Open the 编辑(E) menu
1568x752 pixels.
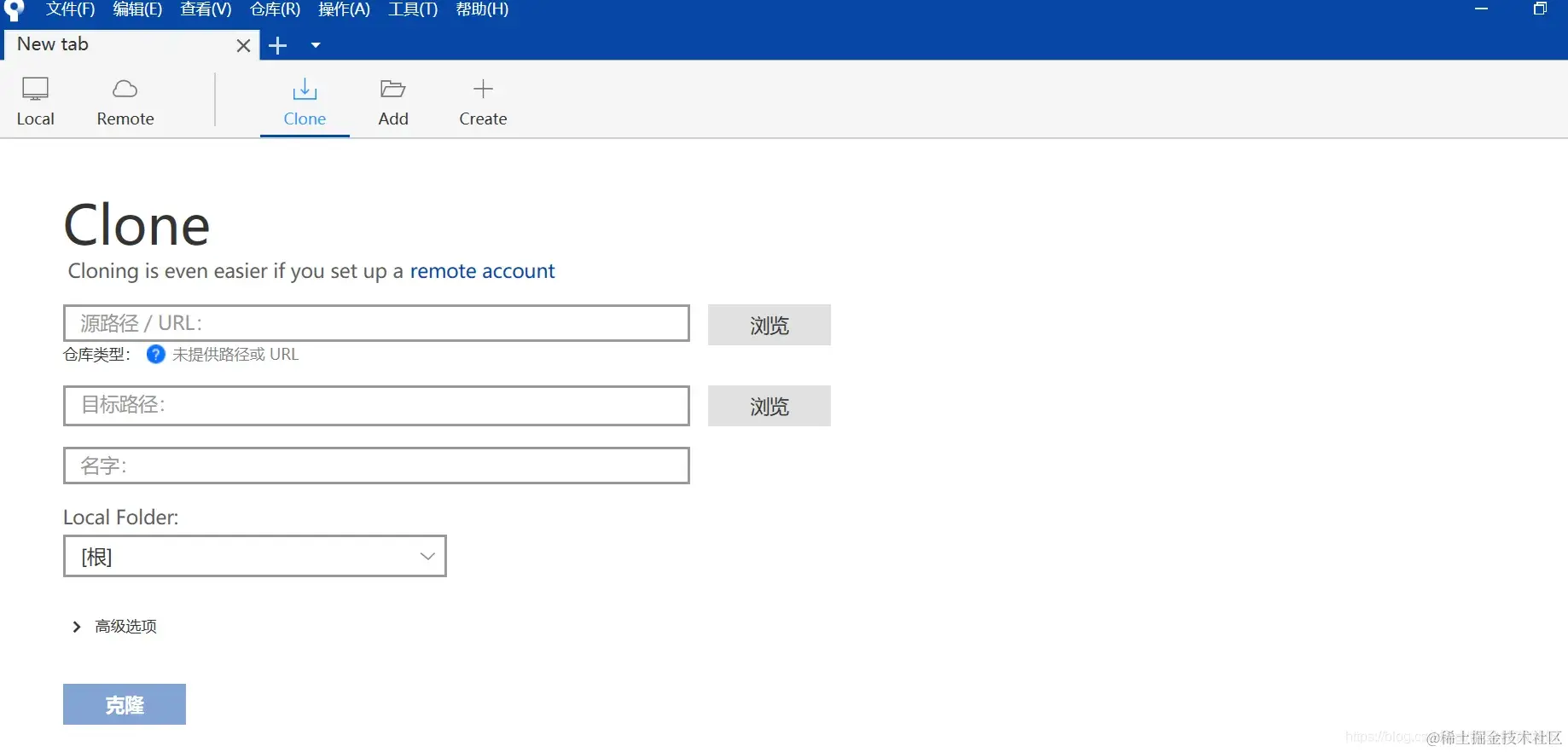137,9
